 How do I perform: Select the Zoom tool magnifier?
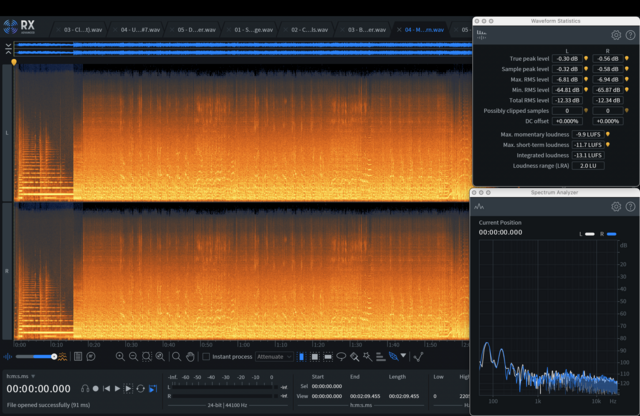pyautogui.click(x=176, y=356)
